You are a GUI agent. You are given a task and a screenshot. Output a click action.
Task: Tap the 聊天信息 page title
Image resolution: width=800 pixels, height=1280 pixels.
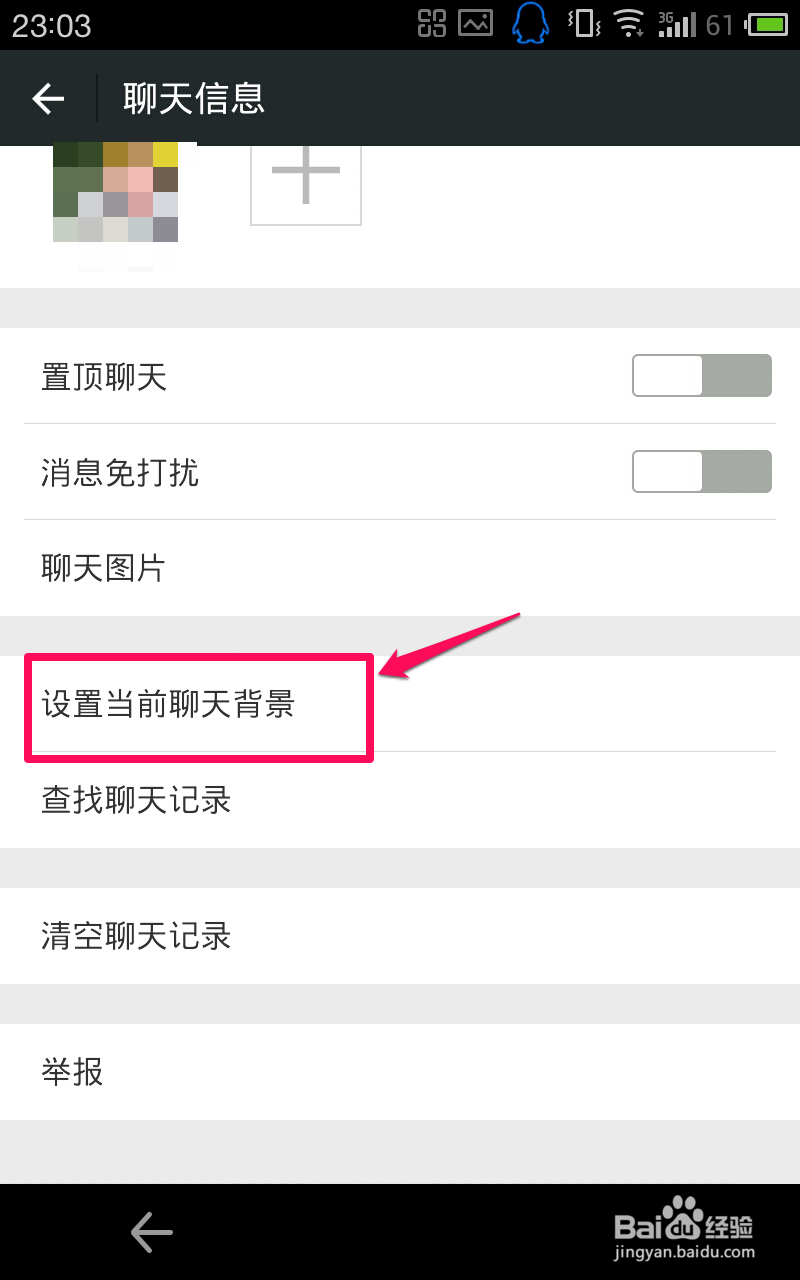[x=193, y=98]
